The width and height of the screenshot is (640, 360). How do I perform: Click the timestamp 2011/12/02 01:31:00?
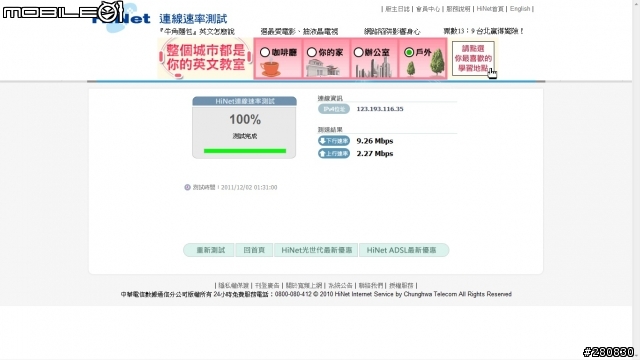249,187
